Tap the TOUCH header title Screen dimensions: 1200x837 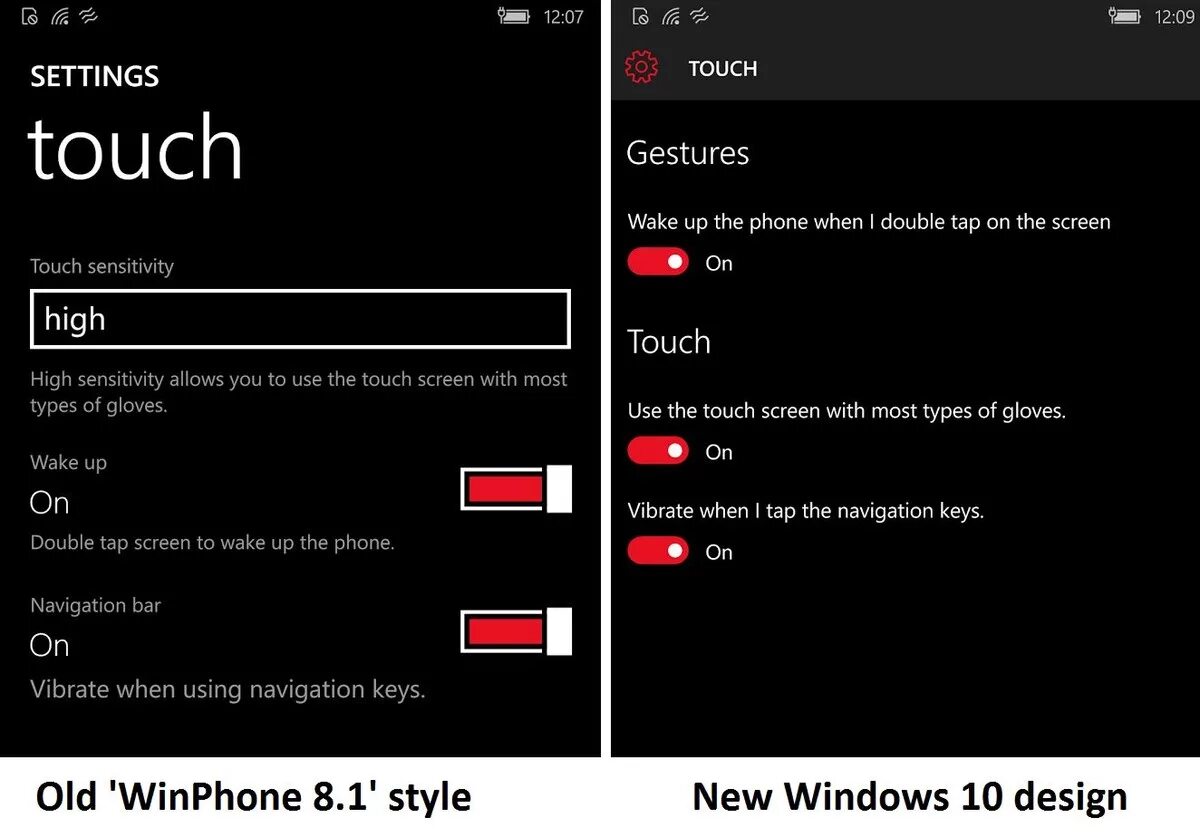723,69
